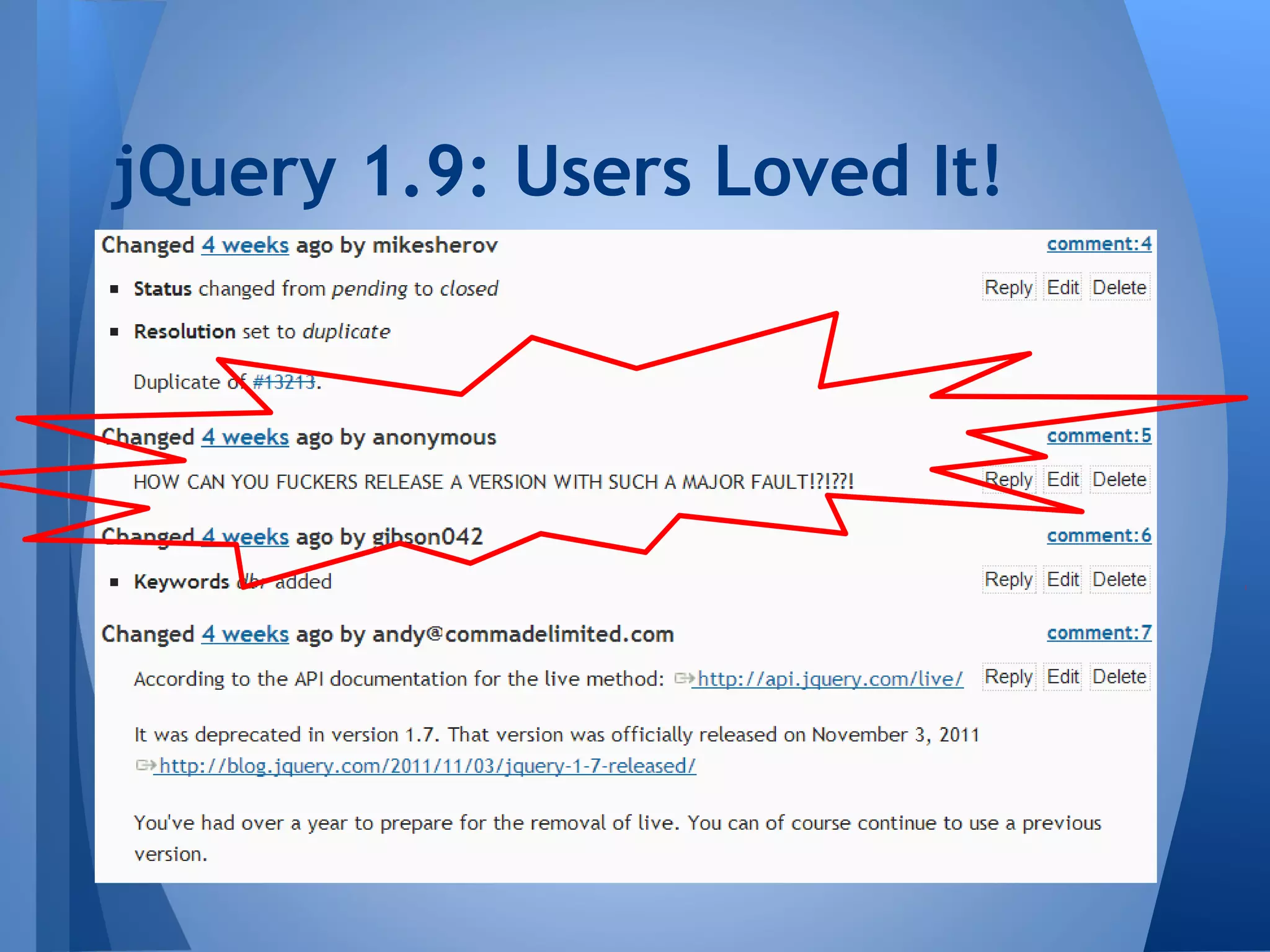
Task: Click Reply on mikesherov's comment
Action: [1009, 287]
